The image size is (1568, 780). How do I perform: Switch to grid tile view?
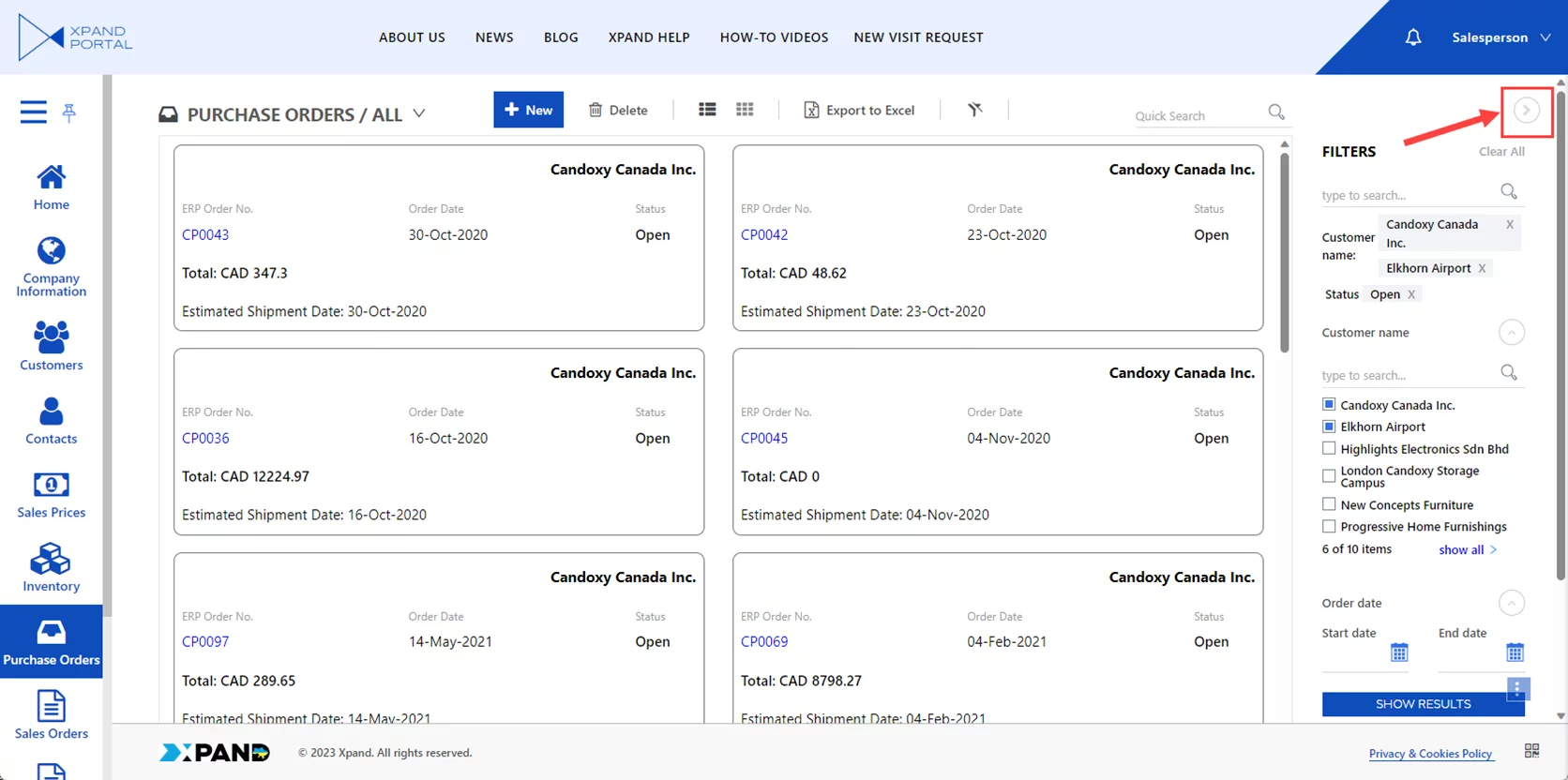[745, 110]
